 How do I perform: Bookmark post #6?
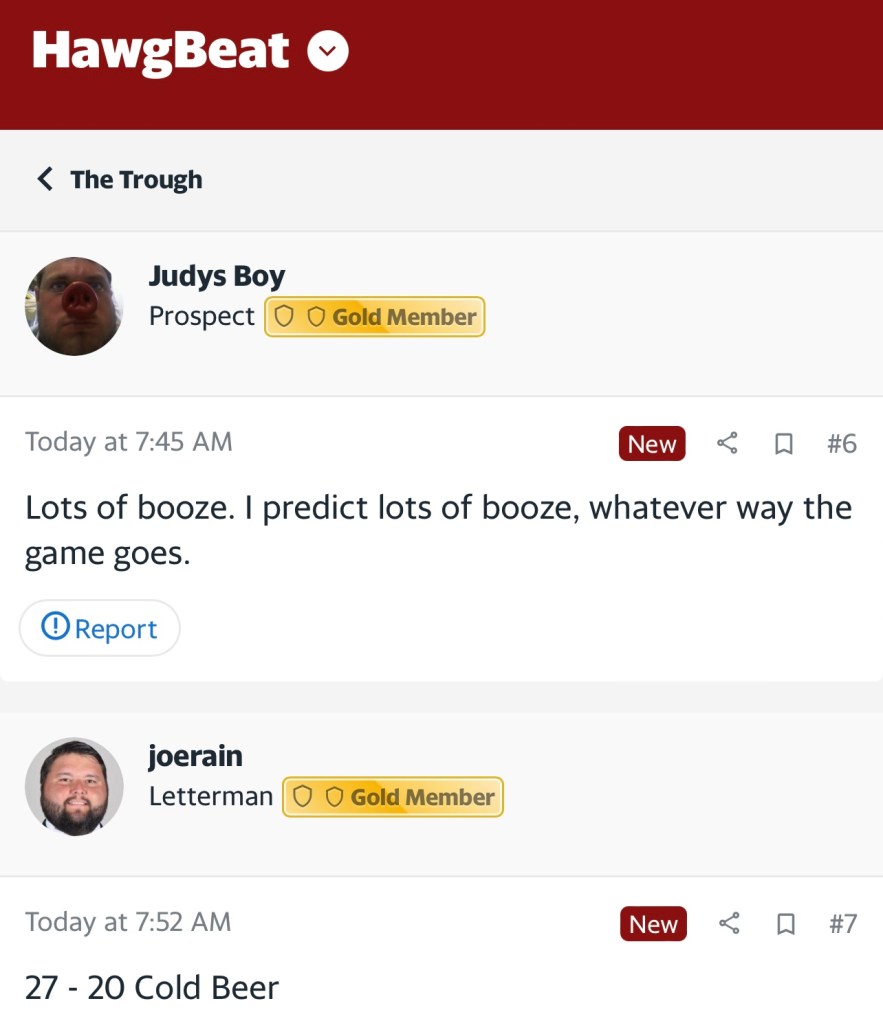(x=784, y=443)
